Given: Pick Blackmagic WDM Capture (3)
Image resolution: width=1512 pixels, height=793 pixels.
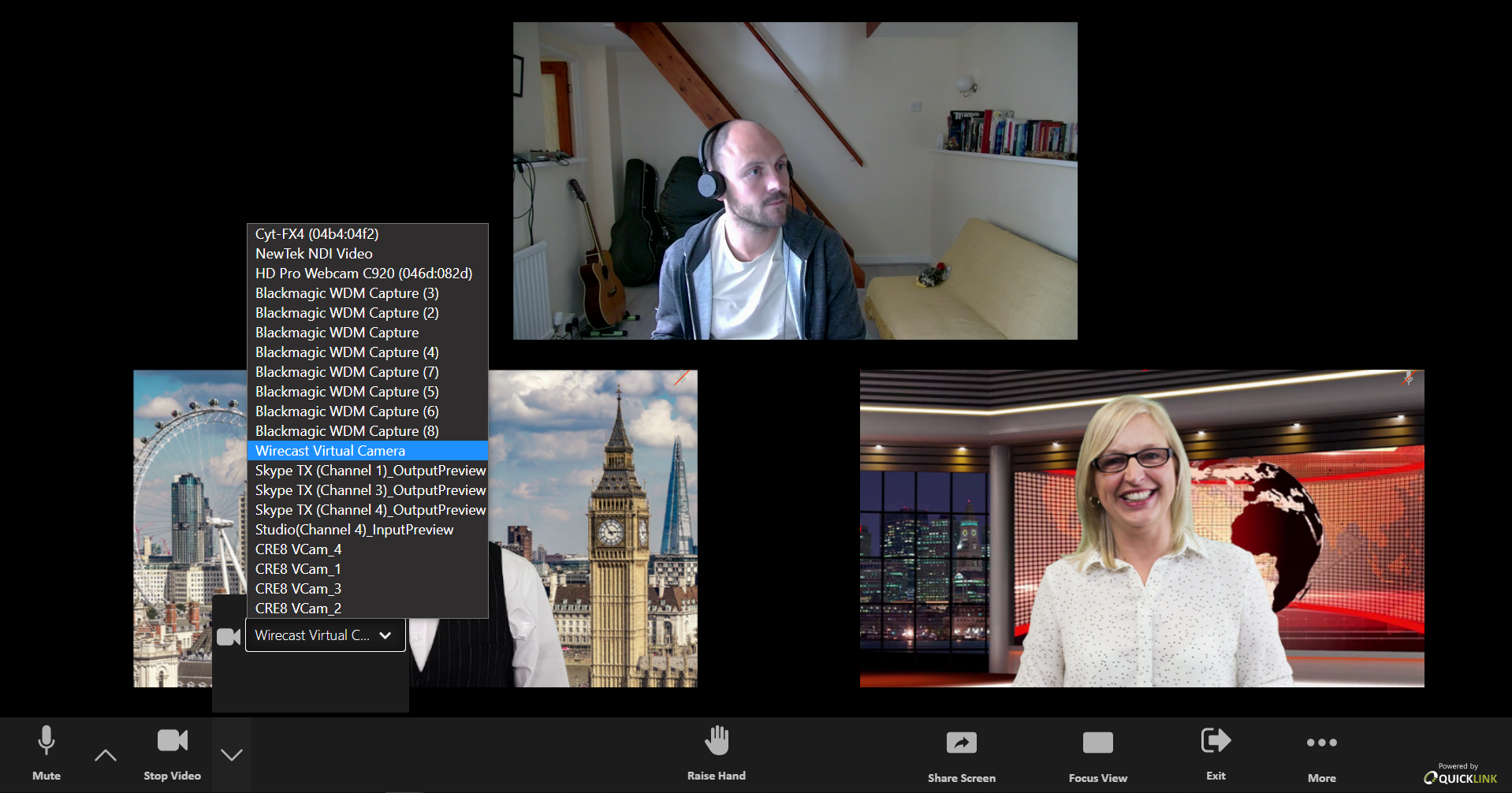Looking at the screenshot, I should (x=367, y=293).
